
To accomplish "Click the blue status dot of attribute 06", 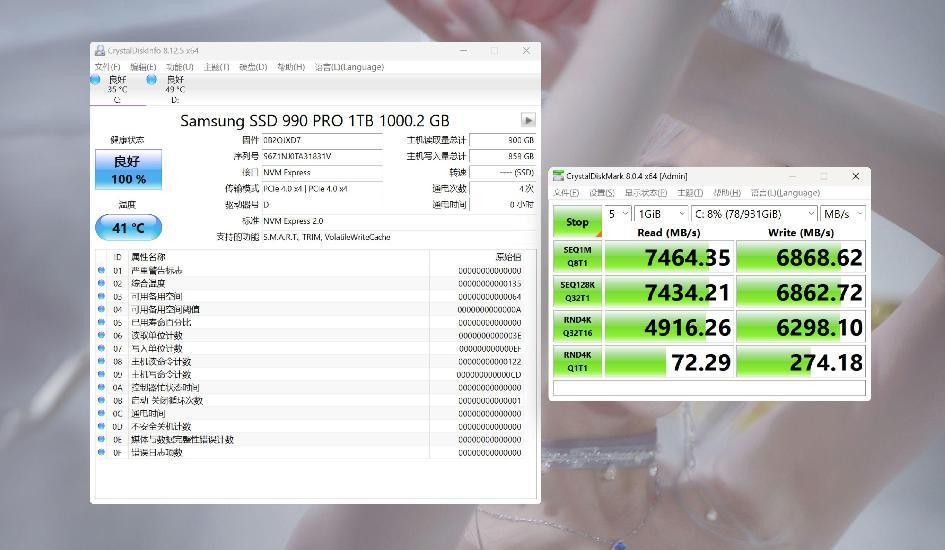I will [101, 336].
